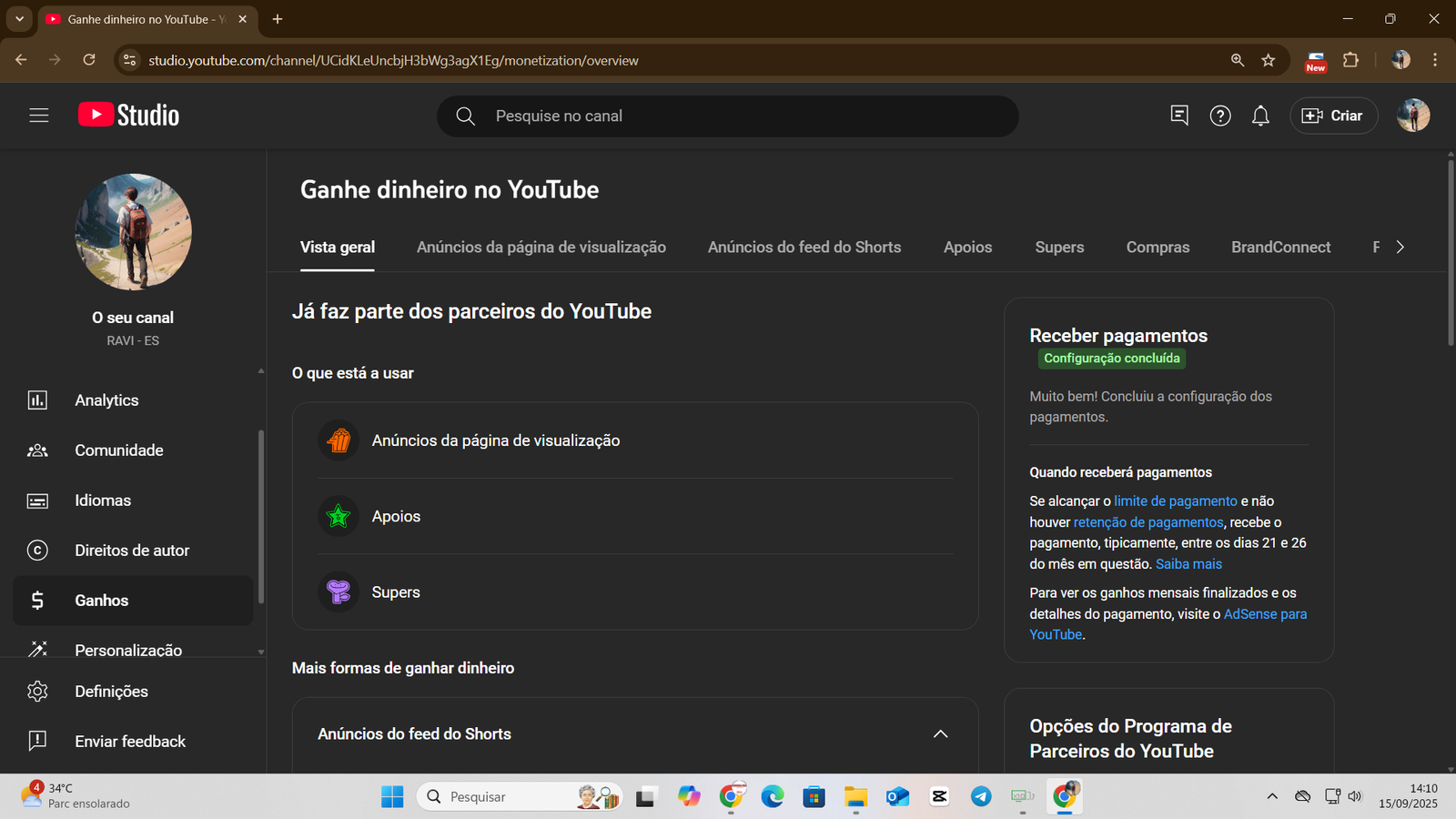Open the tab search dropdown in Chrome
Viewport: 1456px width, 819px height.
[x=19, y=19]
